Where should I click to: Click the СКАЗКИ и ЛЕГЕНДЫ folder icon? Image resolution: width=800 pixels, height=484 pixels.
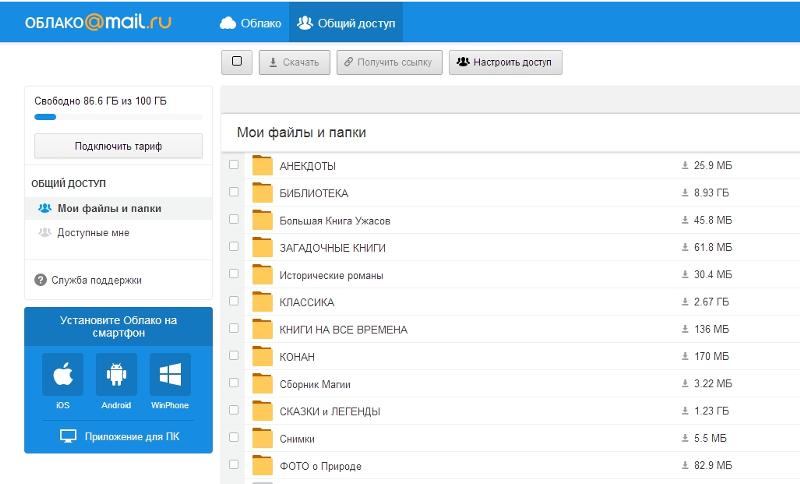click(263, 411)
